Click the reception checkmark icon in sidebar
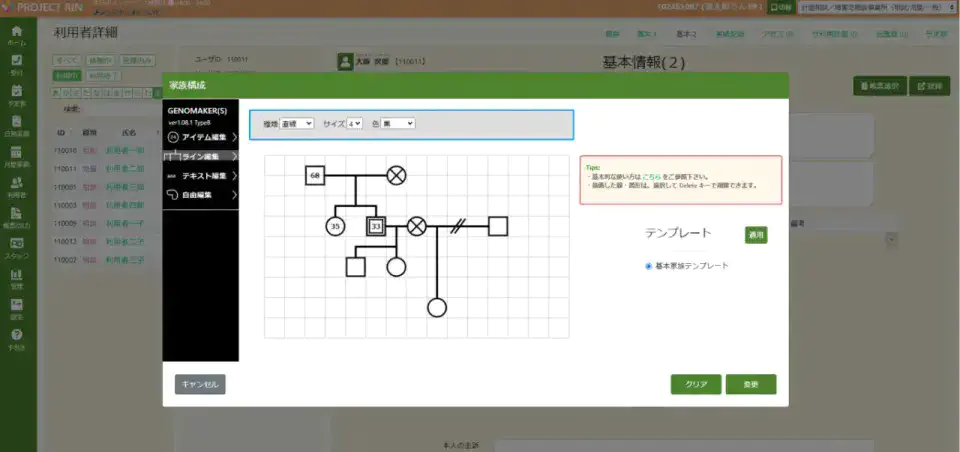The image size is (960, 452). pyautogui.click(x=17, y=60)
